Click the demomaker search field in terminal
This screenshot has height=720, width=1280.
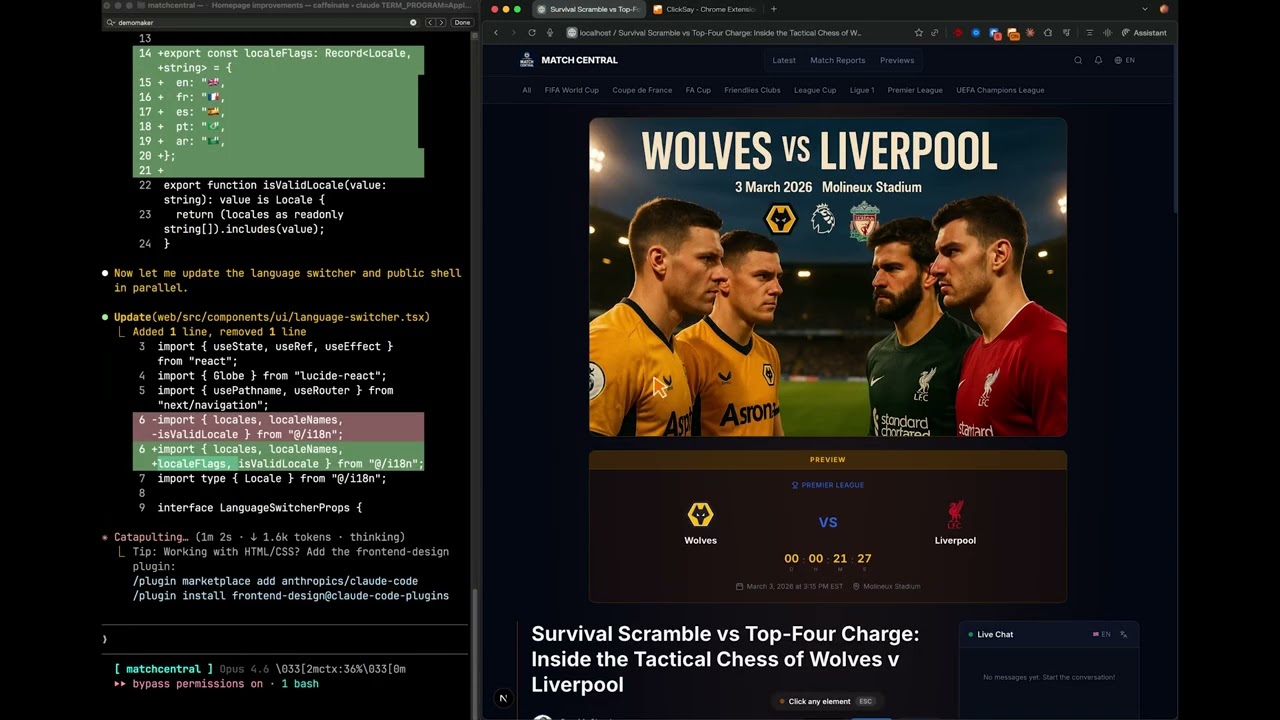pyautogui.click(x=261, y=22)
